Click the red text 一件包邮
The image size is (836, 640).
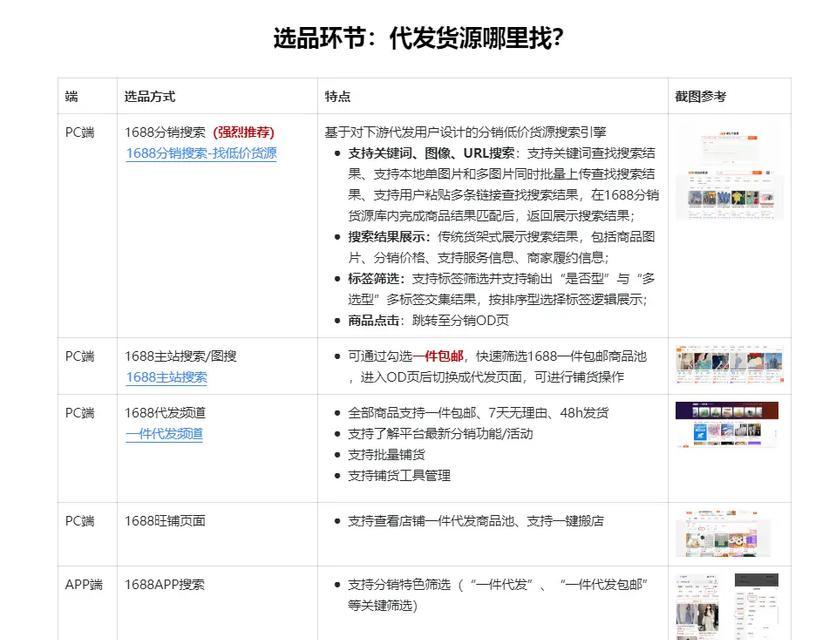tap(438, 356)
